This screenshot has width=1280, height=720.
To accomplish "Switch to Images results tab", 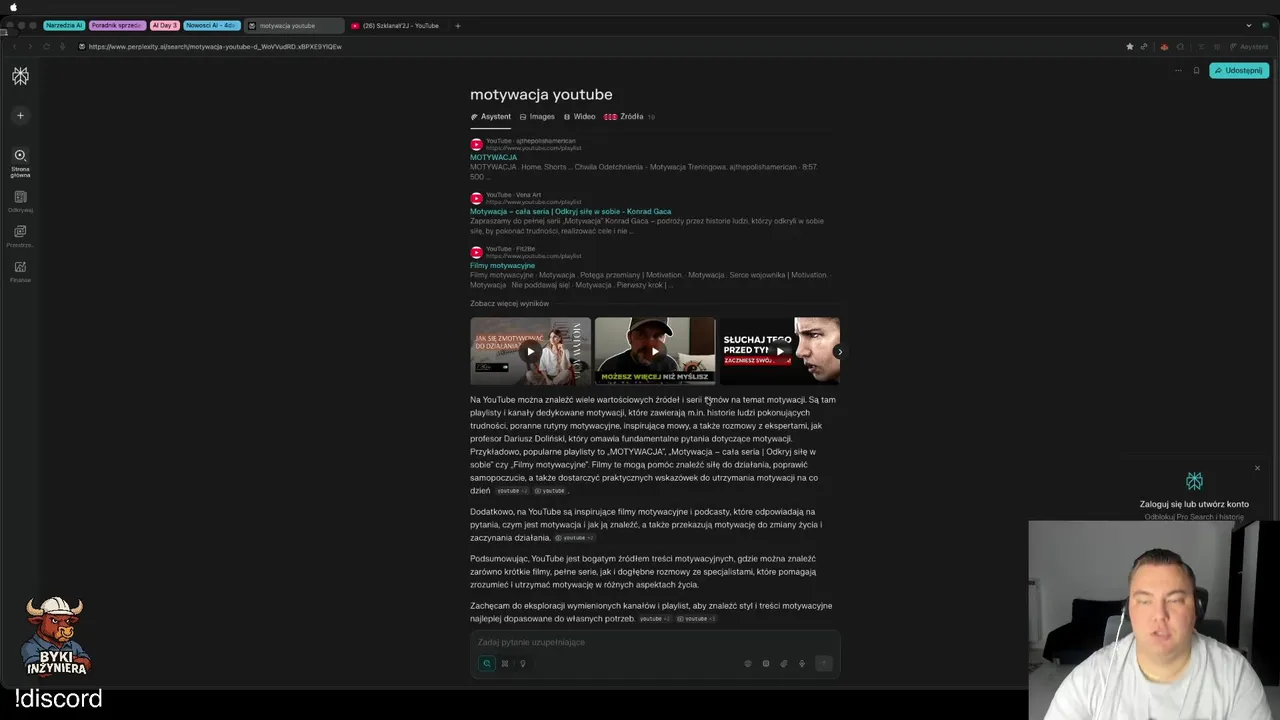I will point(537,116).
